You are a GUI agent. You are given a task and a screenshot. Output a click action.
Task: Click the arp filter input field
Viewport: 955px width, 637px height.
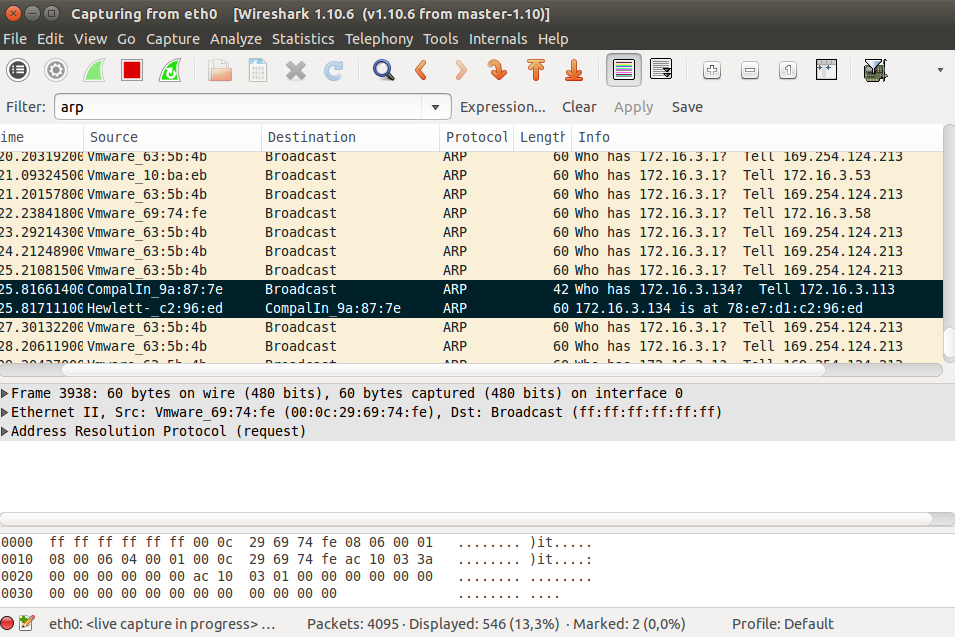coord(238,107)
